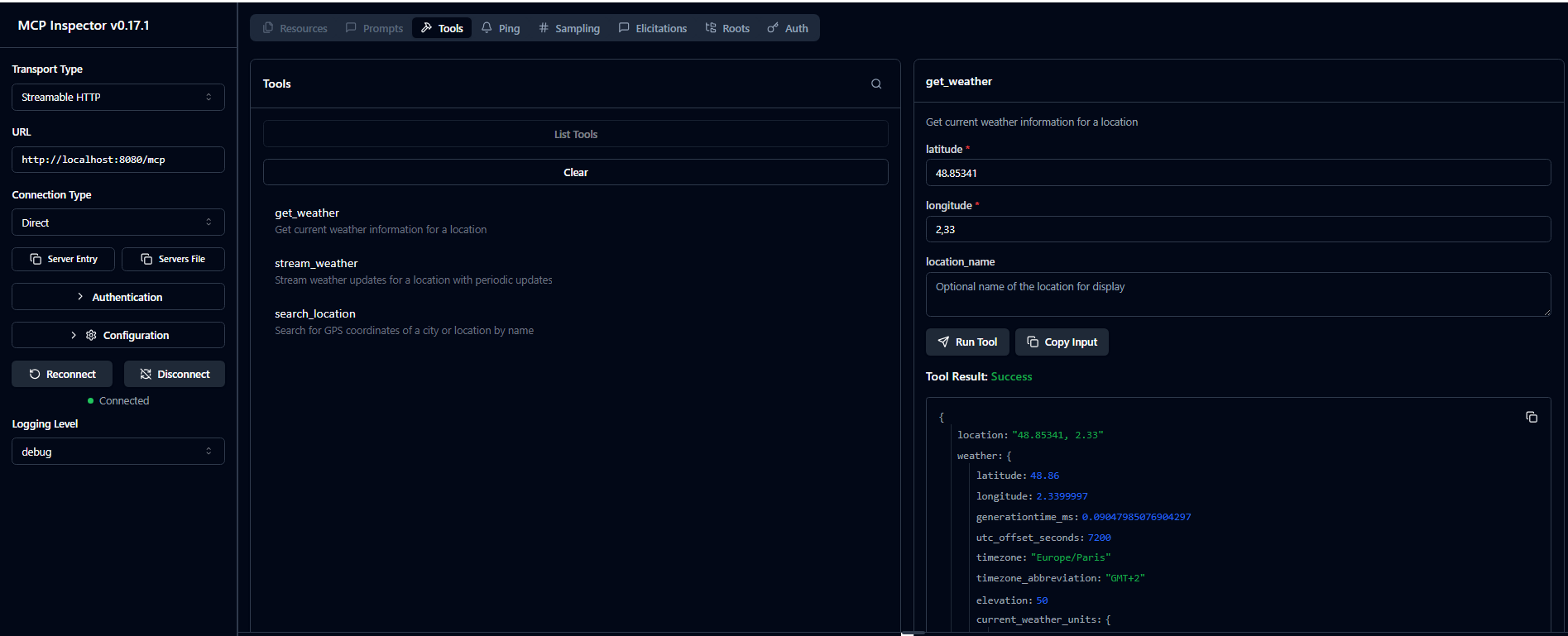Click the Copy Input button
1568x636 pixels.
tap(1062, 342)
